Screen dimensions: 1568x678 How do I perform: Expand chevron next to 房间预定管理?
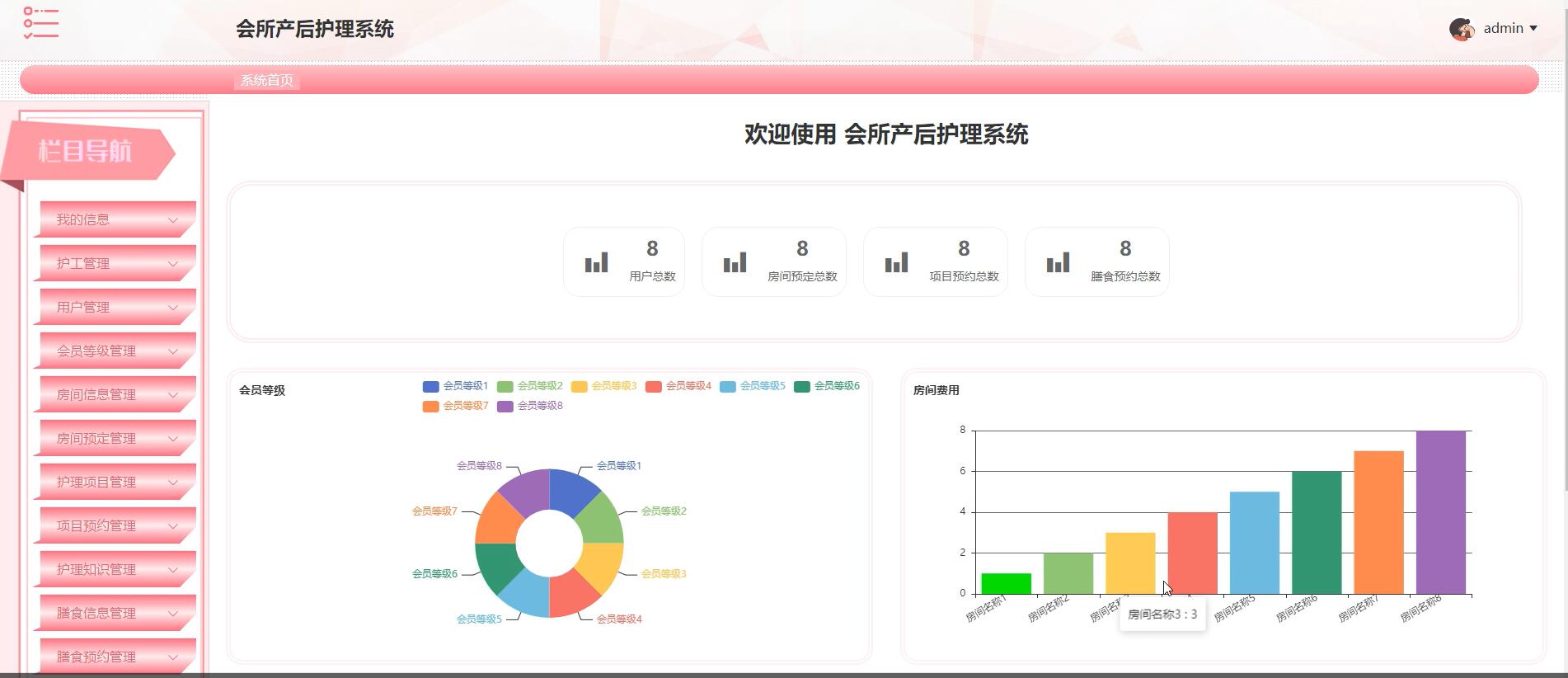173,439
